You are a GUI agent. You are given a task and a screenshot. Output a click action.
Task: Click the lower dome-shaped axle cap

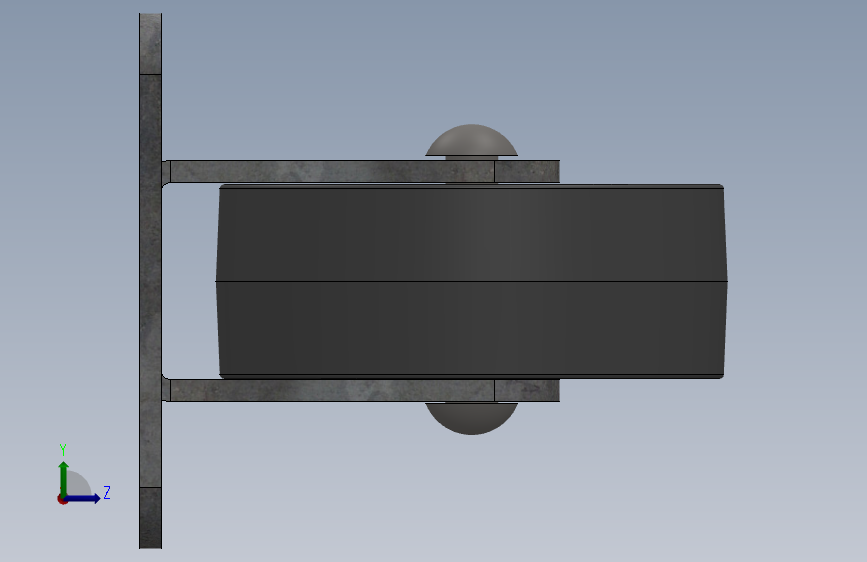click(x=471, y=418)
